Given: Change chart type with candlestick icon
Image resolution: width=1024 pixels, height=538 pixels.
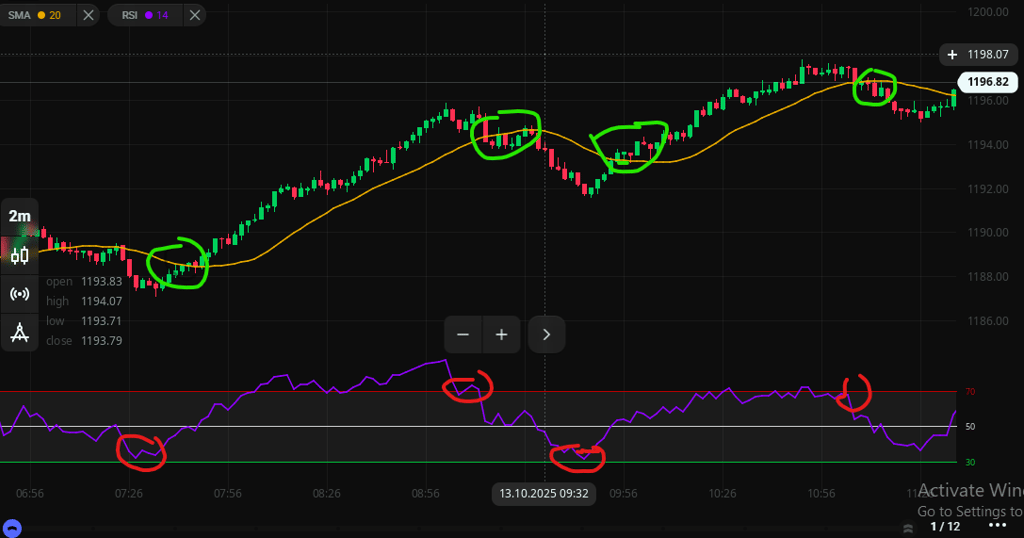Looking at the screenshot, I should 20,255.
